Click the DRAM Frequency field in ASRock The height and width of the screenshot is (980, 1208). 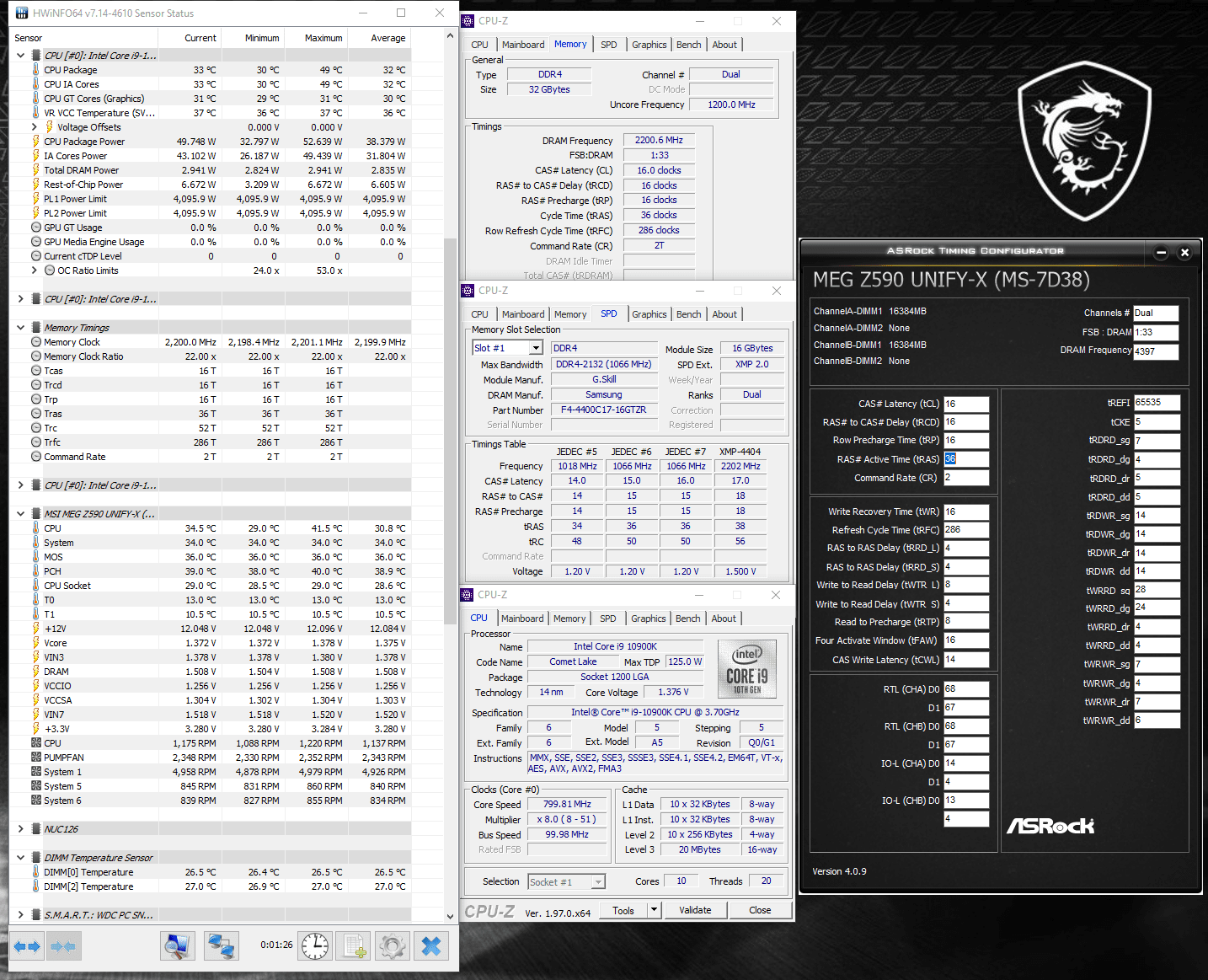(1156, 351)
